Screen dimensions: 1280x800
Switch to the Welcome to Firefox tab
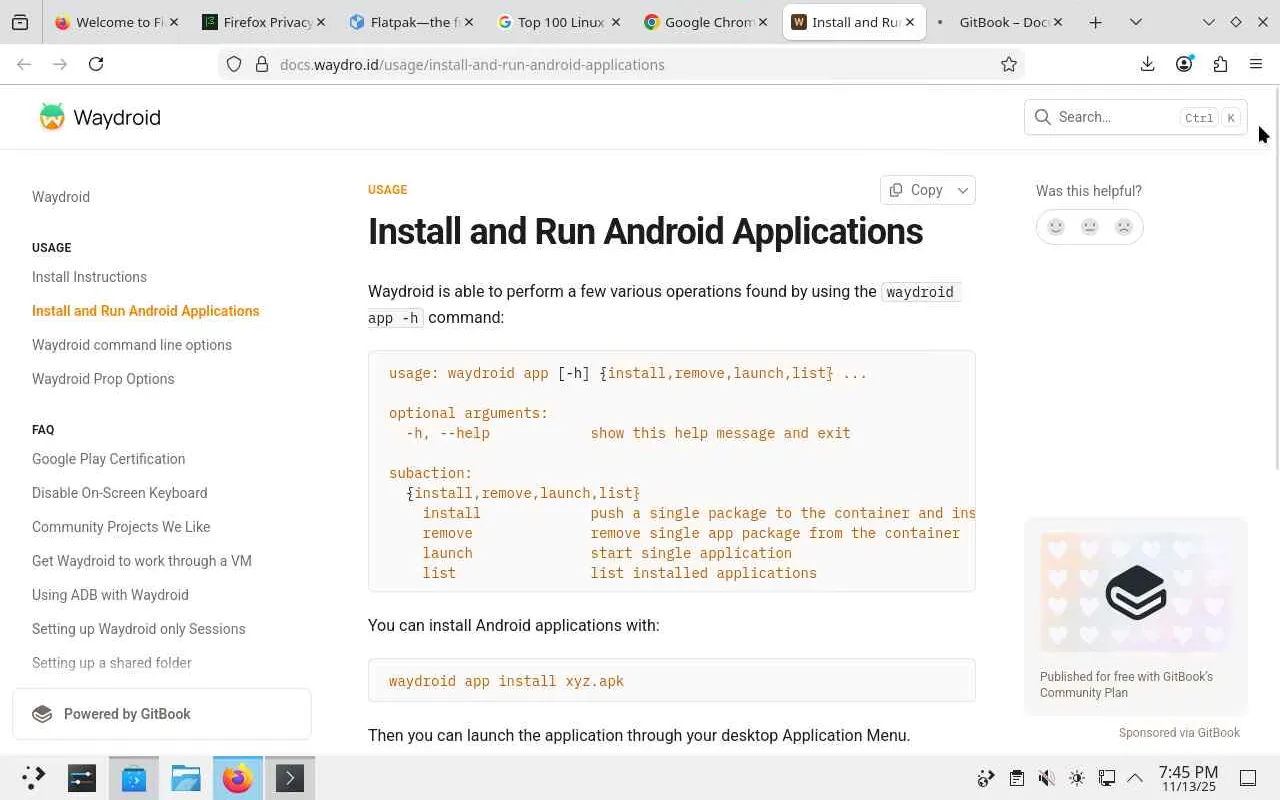(x=117, y=22)
